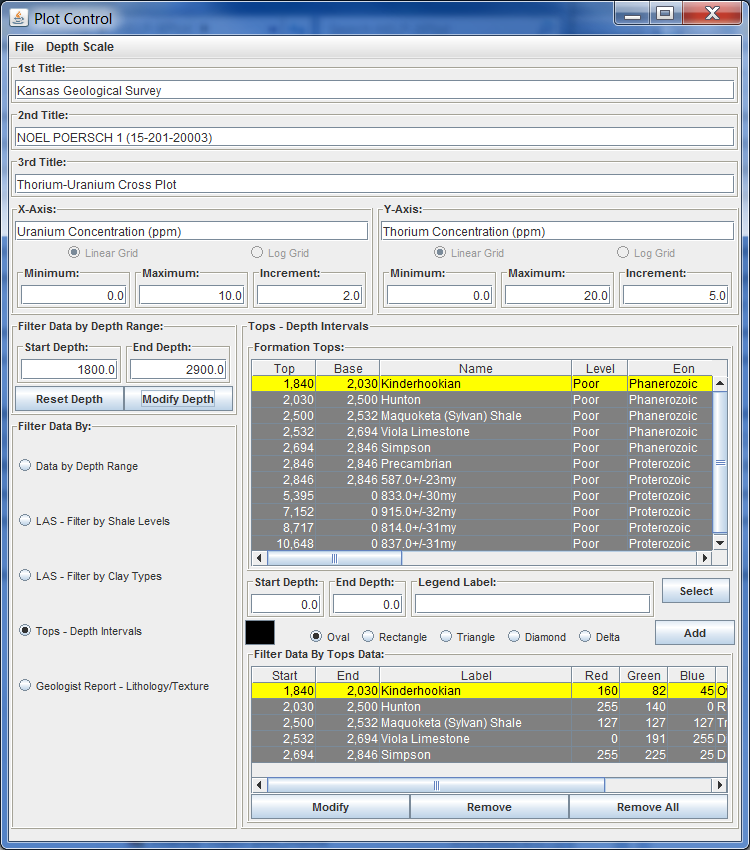The width and height of the screenshot is (750, 850).
Task: Click the Modify button
Action: pyautogui.click(x=331, y=807)
